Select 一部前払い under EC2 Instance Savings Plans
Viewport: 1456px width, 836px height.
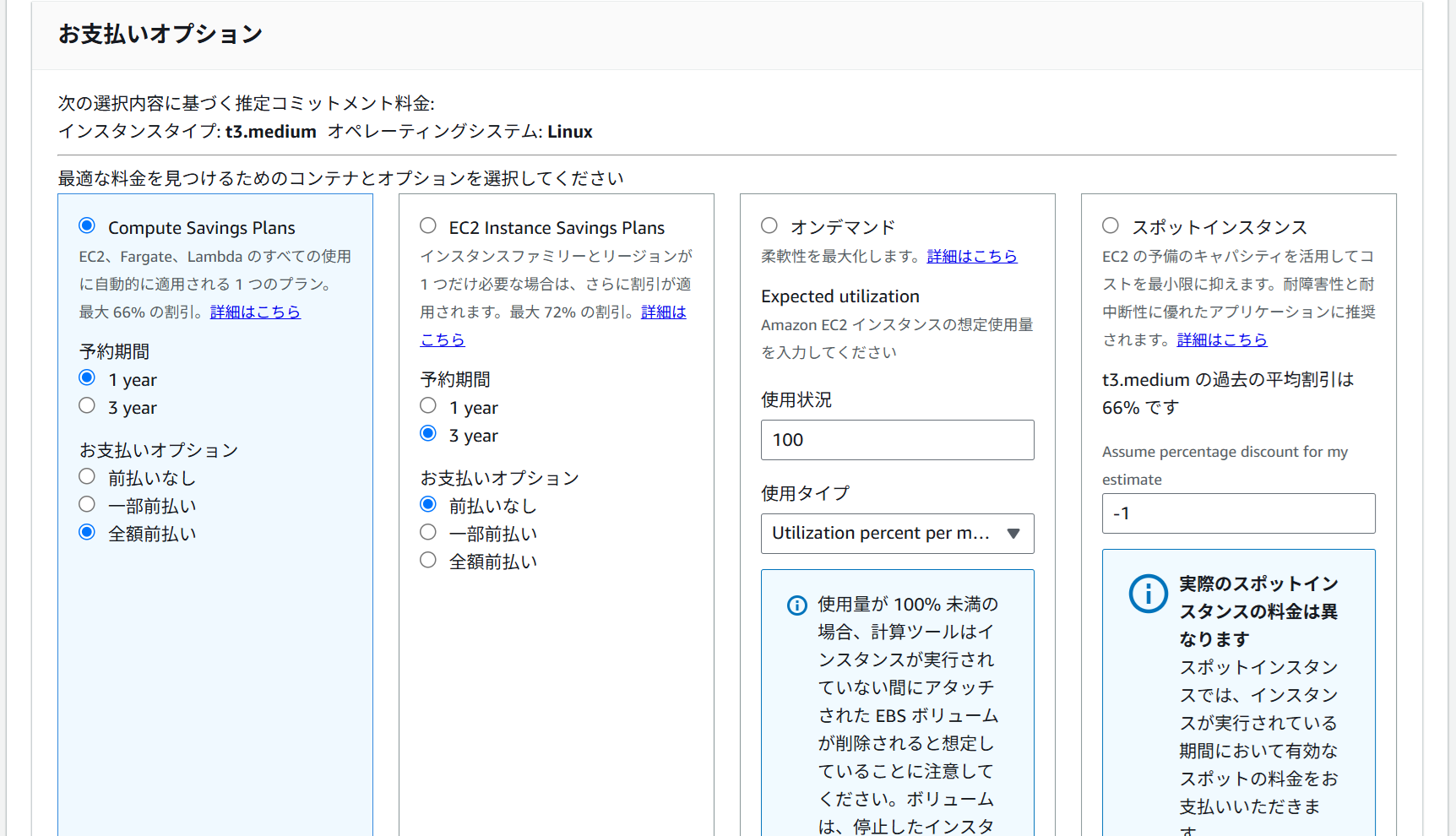click(428, 532)
